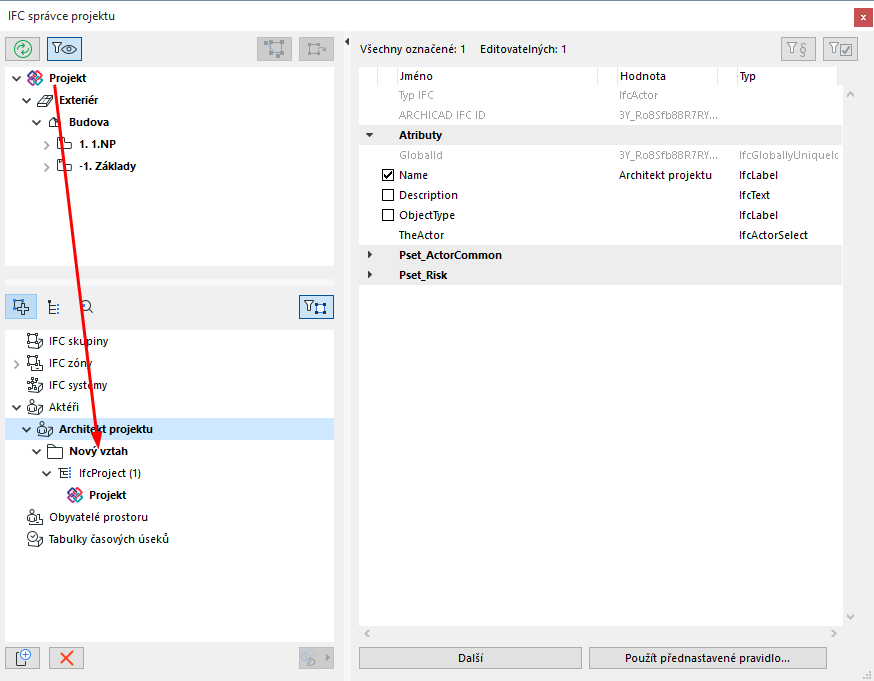The image size is (874, 681).
Task: Check the ObjectType attribute checkbox
Action: pyautogui.click(x=388, y=215)
